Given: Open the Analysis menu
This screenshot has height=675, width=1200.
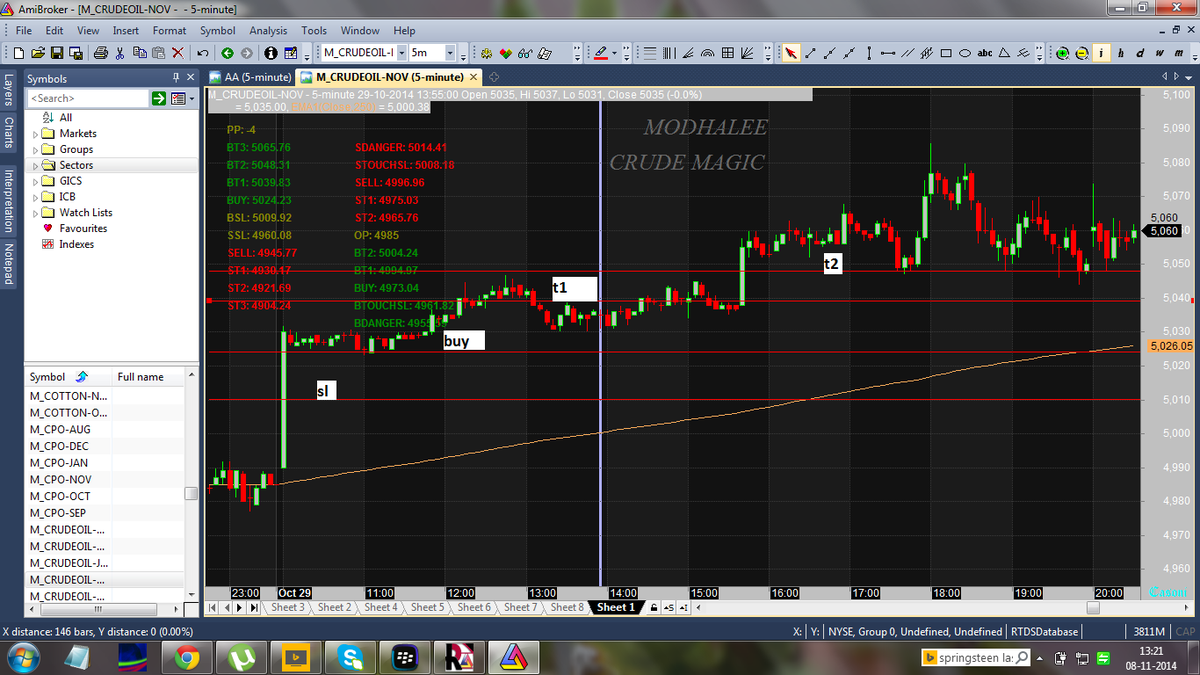Looking at the screenshot, I should [x=268, y=31].
